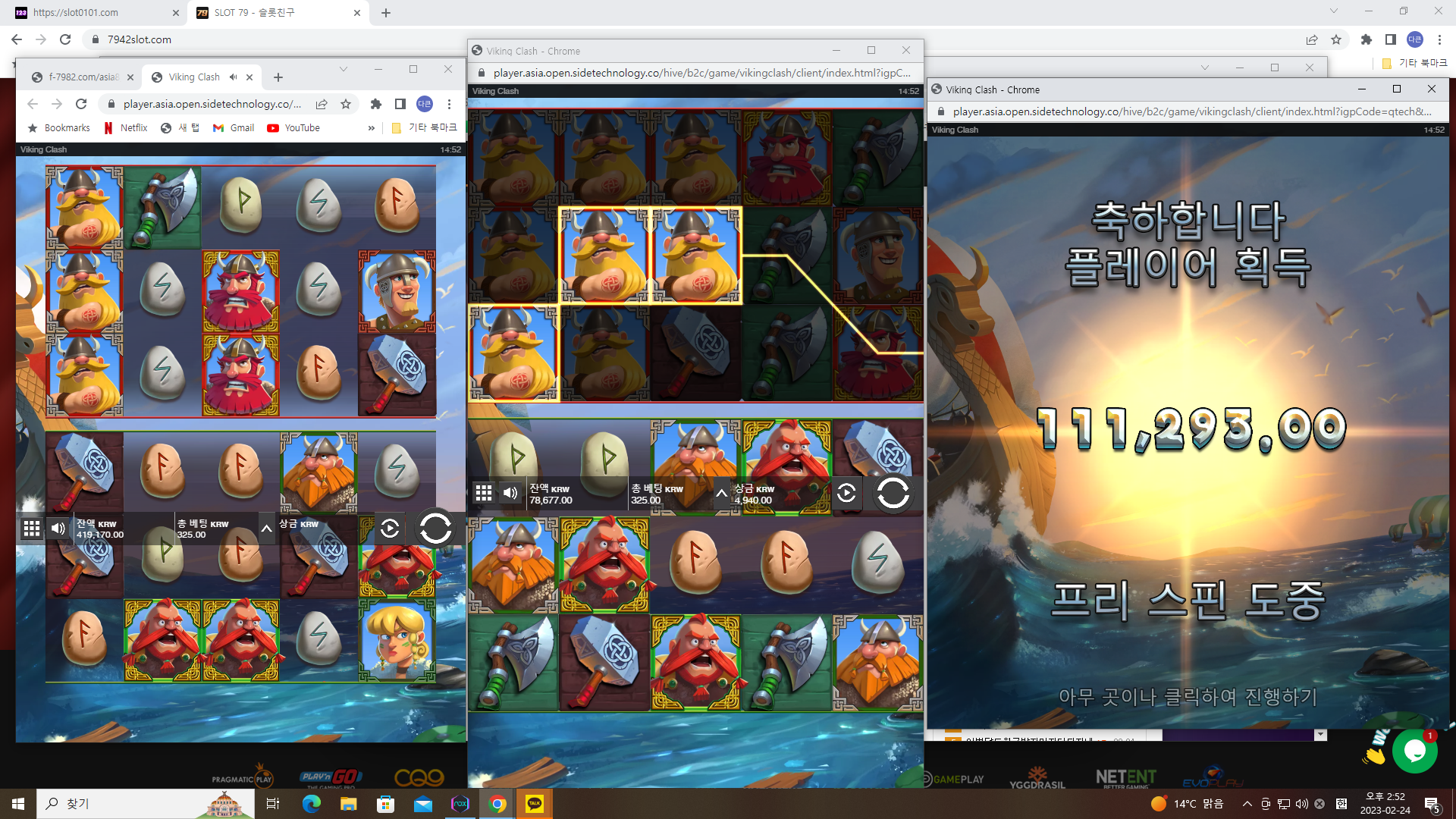1456x819 pixels.
Task: Open the green live chat bubble
Action: pyautogui.click(x=1414, y=751)
